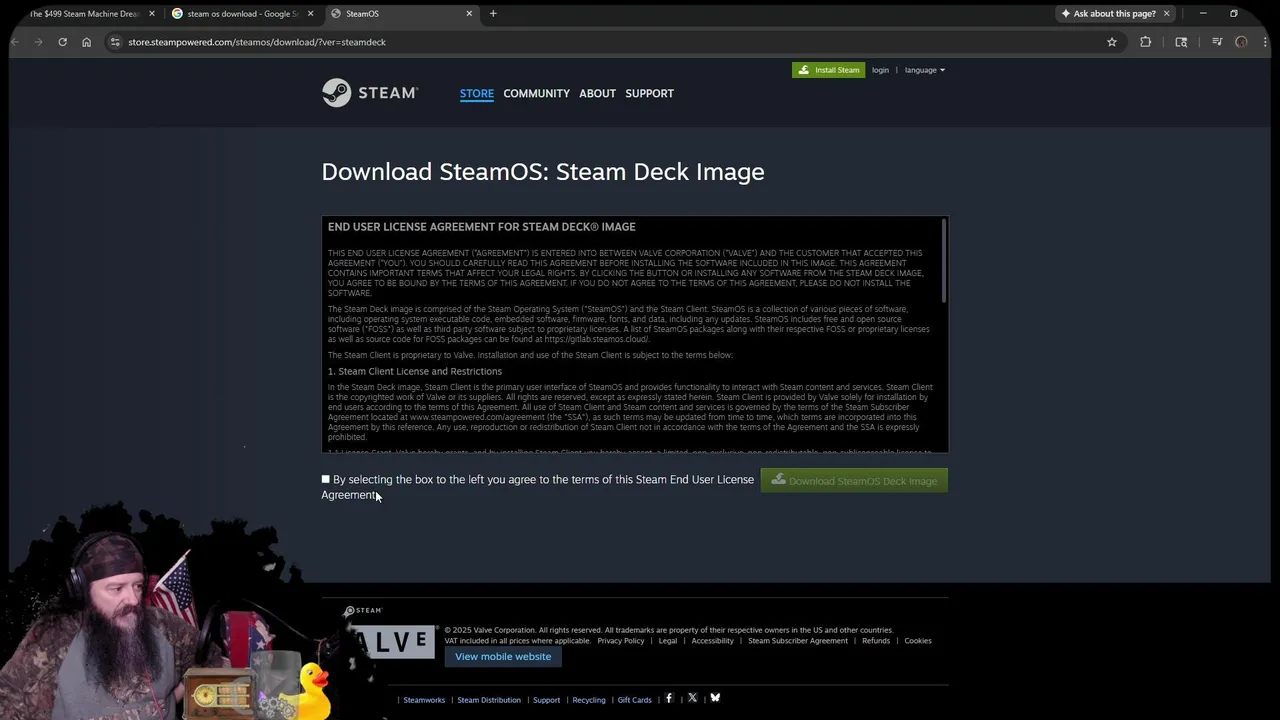Open Facebook icon in footer

point(669,698)
